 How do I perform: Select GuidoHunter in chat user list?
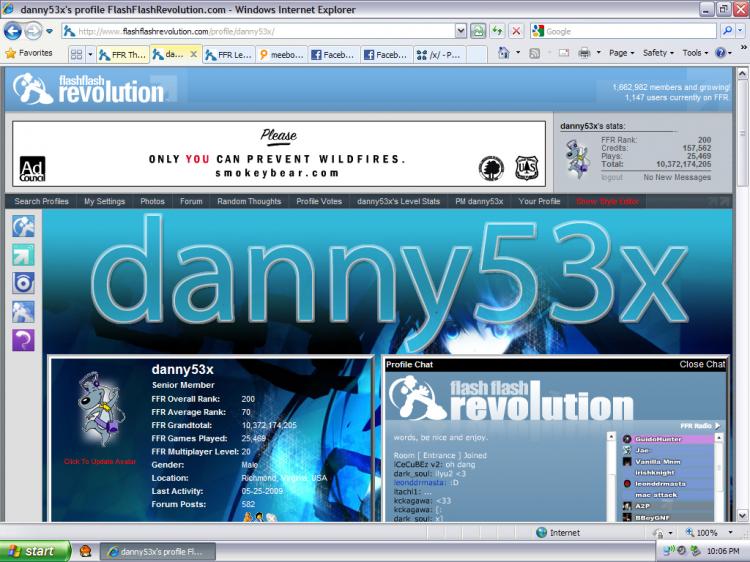click(668, 439)
